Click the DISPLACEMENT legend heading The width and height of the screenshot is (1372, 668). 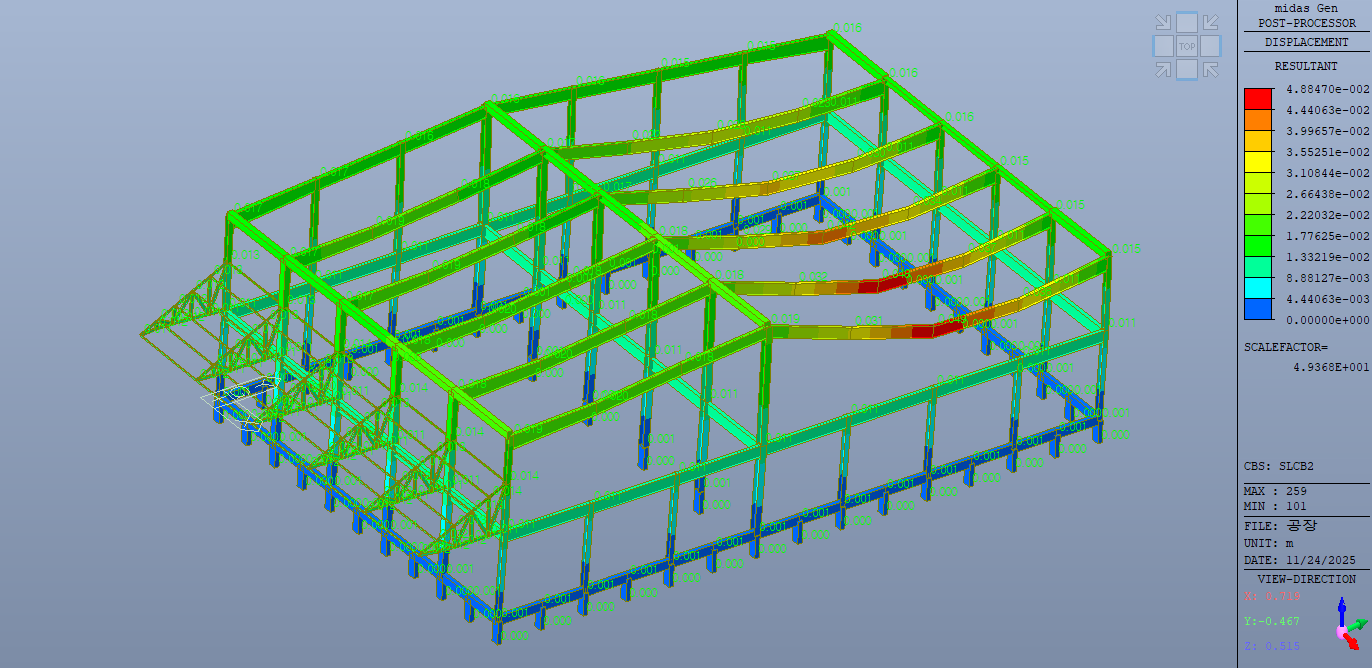click(x=1306, y=43)
